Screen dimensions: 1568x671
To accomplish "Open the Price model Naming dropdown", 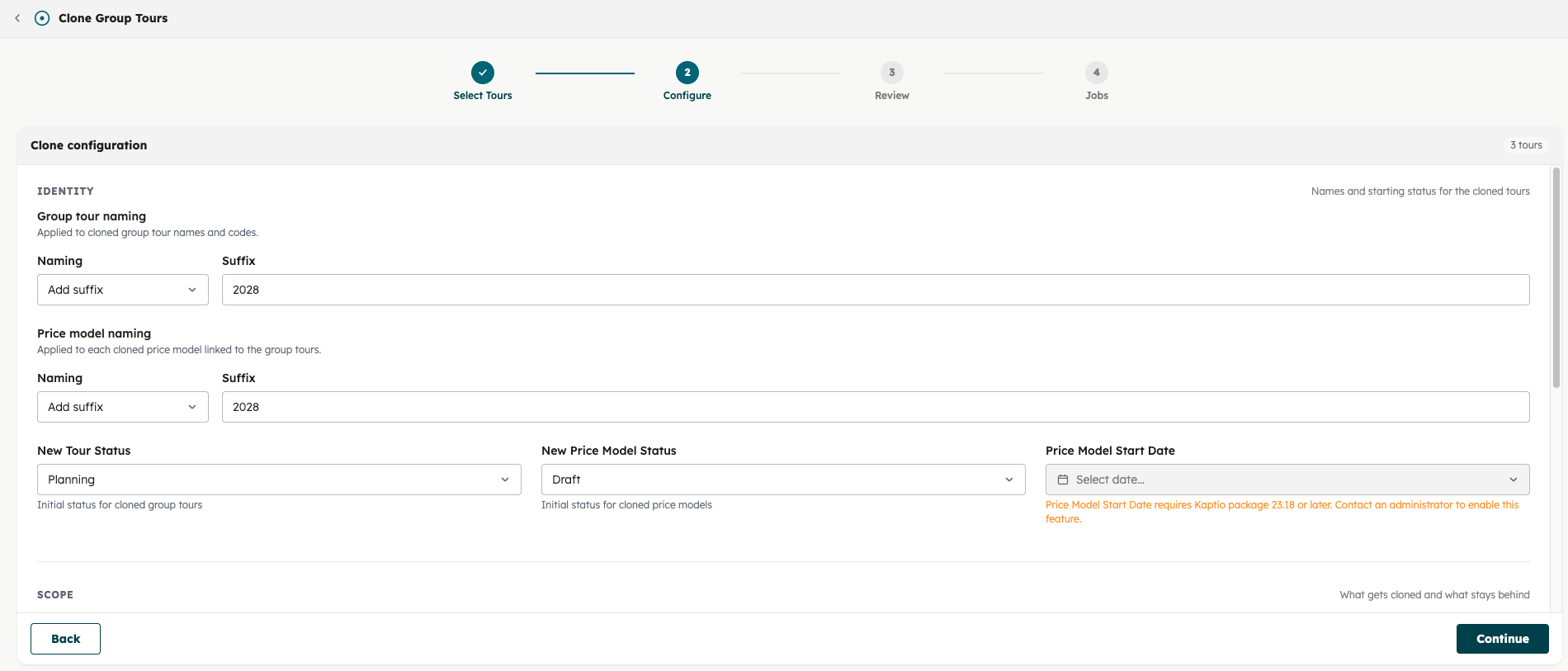I will (123, 407).
